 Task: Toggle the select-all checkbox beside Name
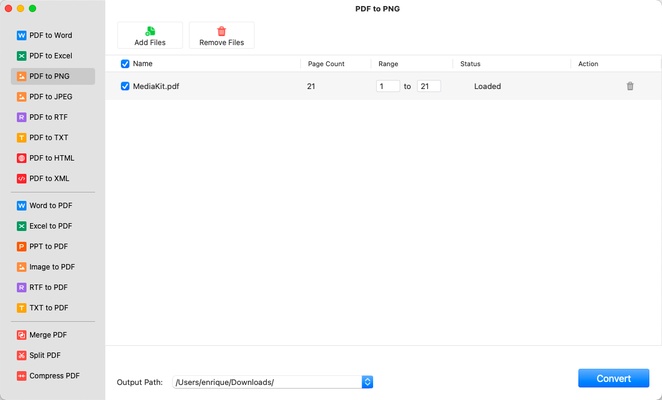click(x=125, y=64)
